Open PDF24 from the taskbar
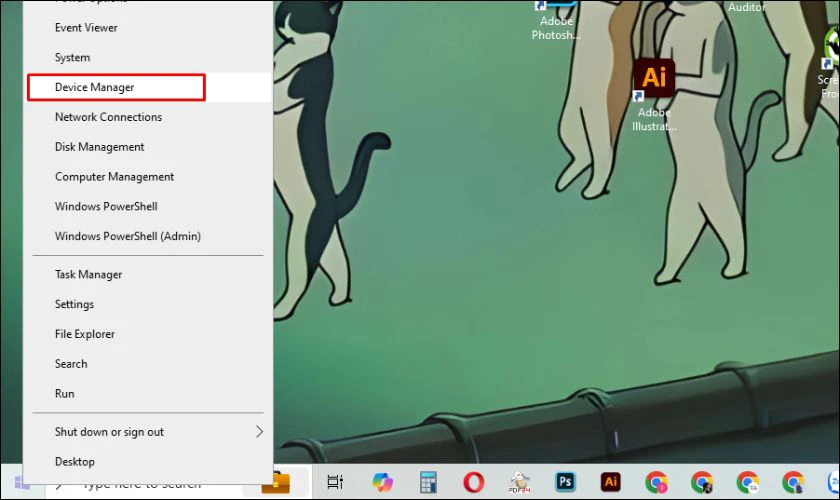 pyautogui.click(x=519, y=482)
